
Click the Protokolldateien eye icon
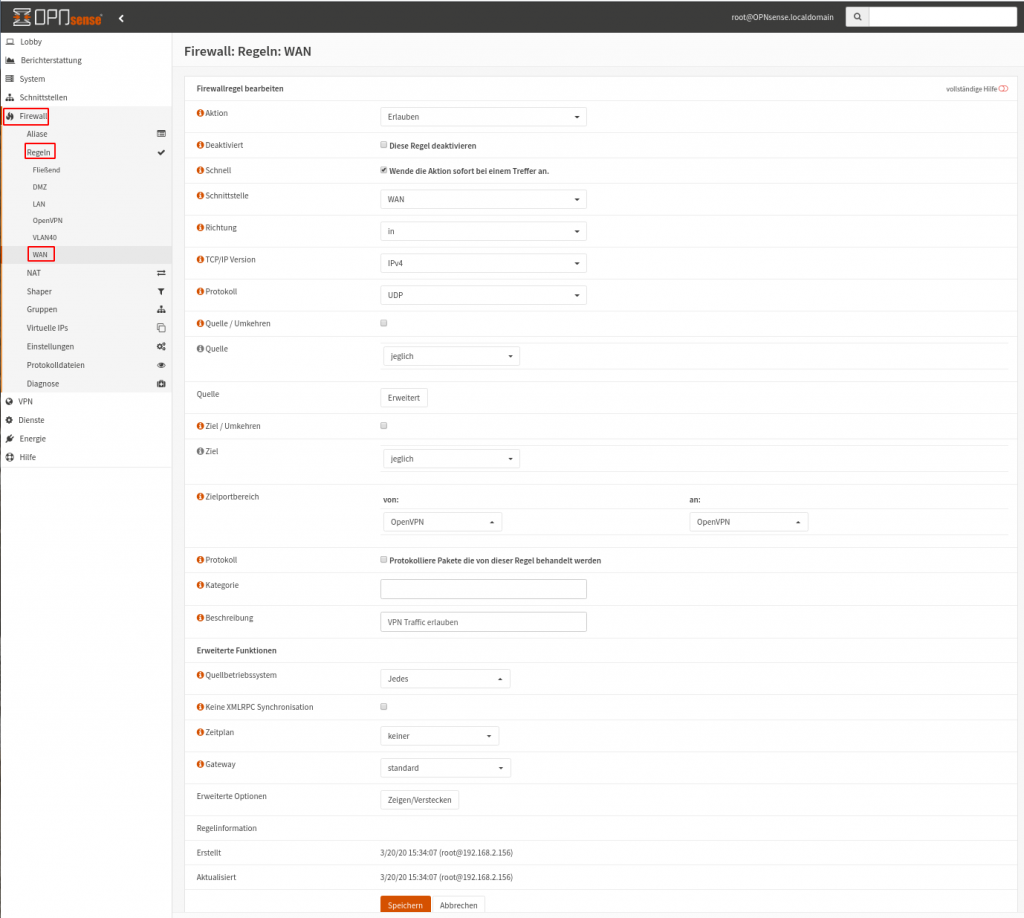tap(160, 364)
